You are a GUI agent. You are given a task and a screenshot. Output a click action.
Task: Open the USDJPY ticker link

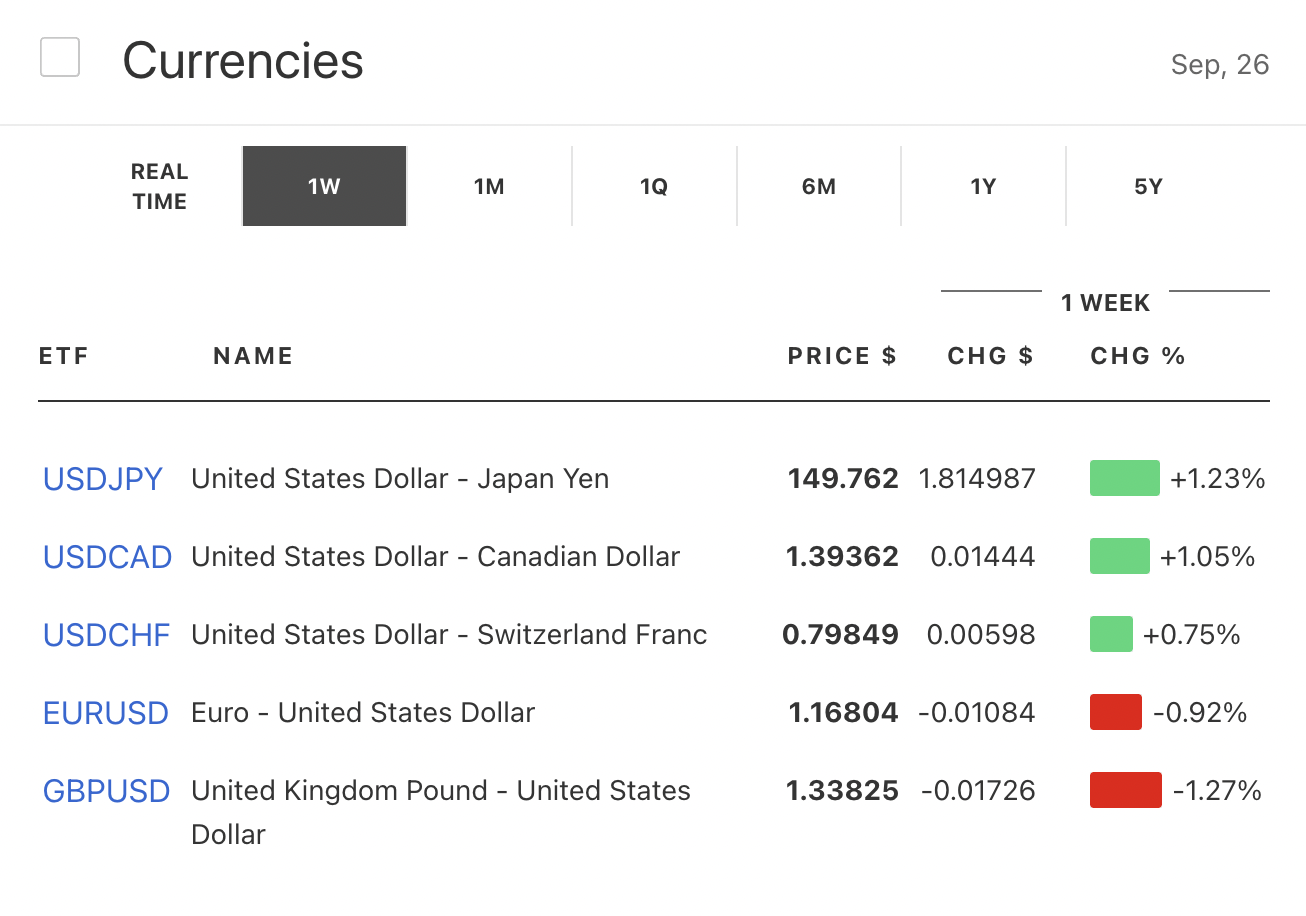[102, 479]
